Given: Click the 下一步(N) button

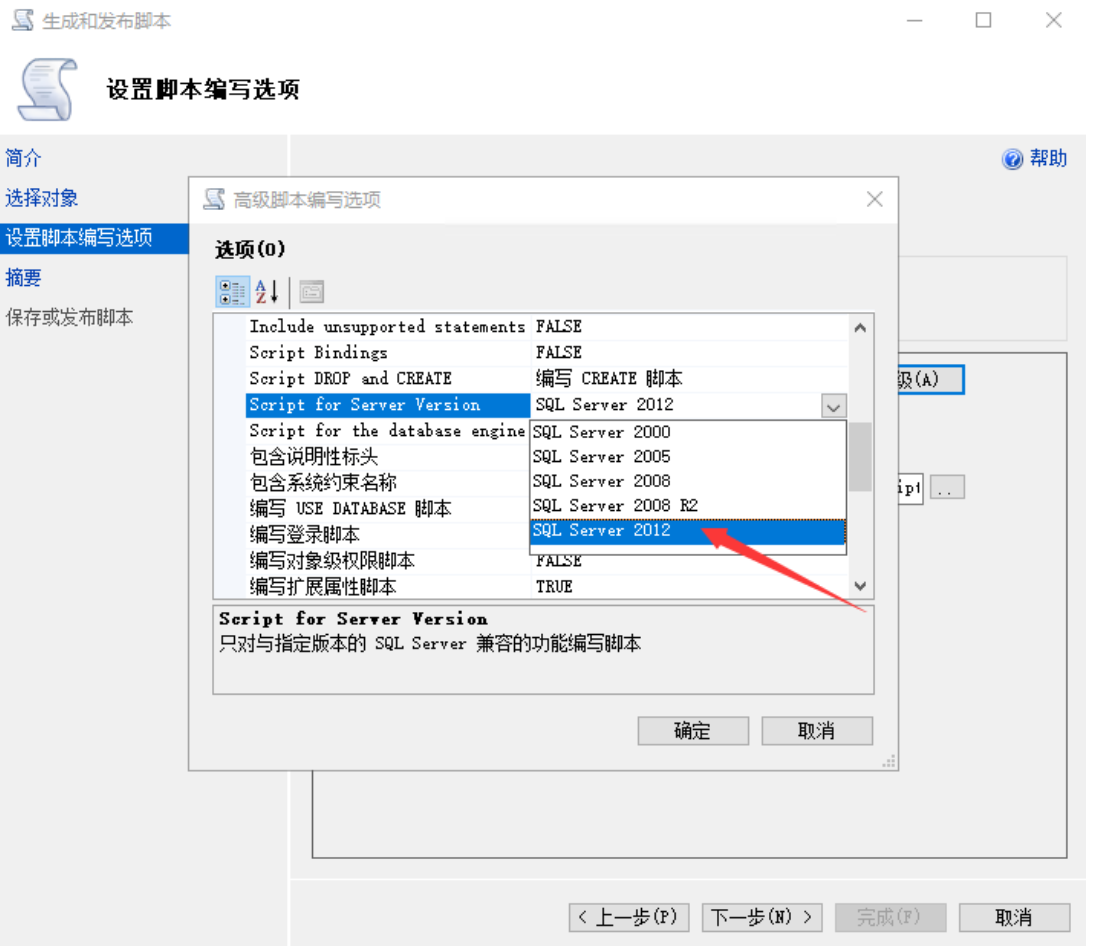Looking at the screenshot, I should [761, 917].
